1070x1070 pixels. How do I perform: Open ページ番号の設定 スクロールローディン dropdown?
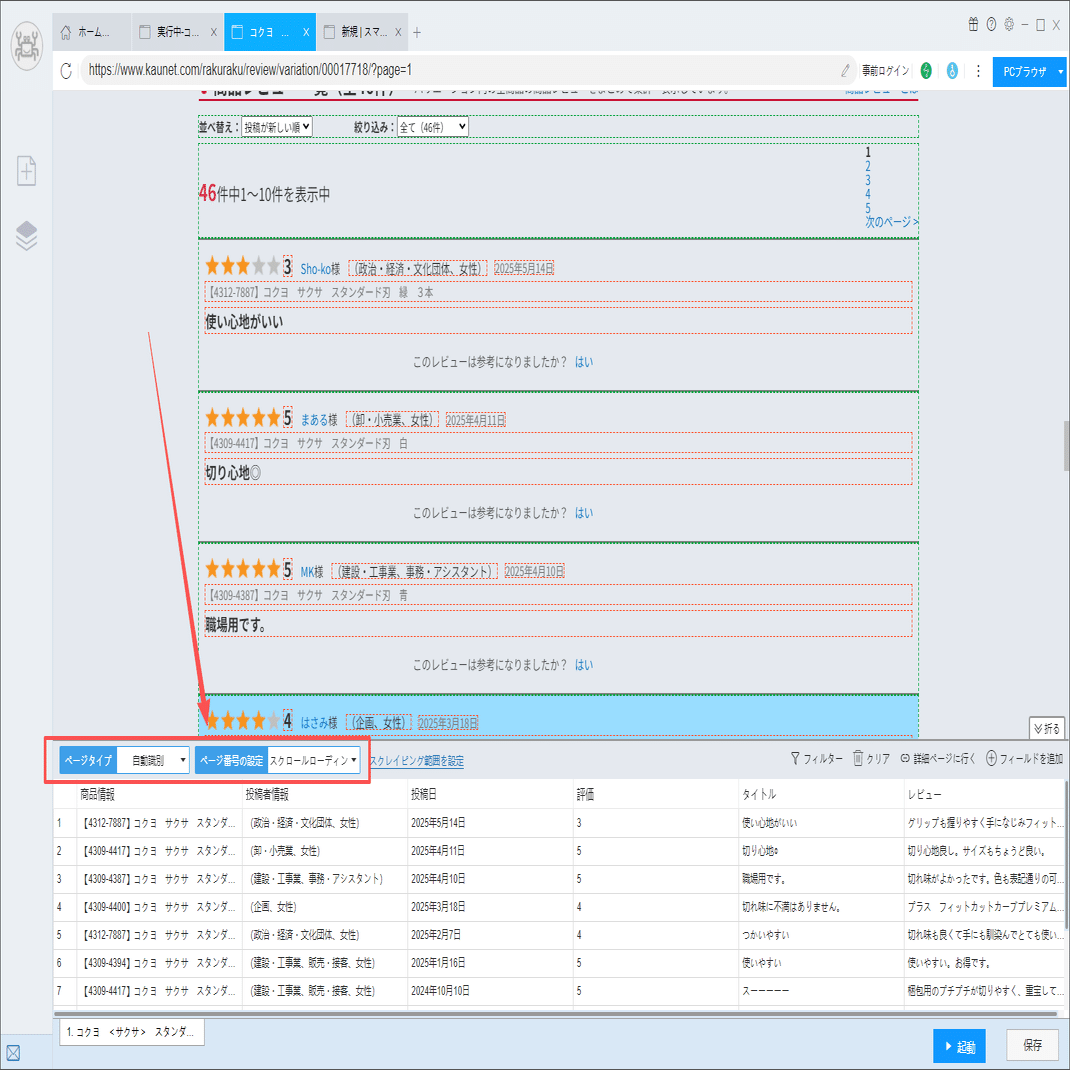pos(313,760)
